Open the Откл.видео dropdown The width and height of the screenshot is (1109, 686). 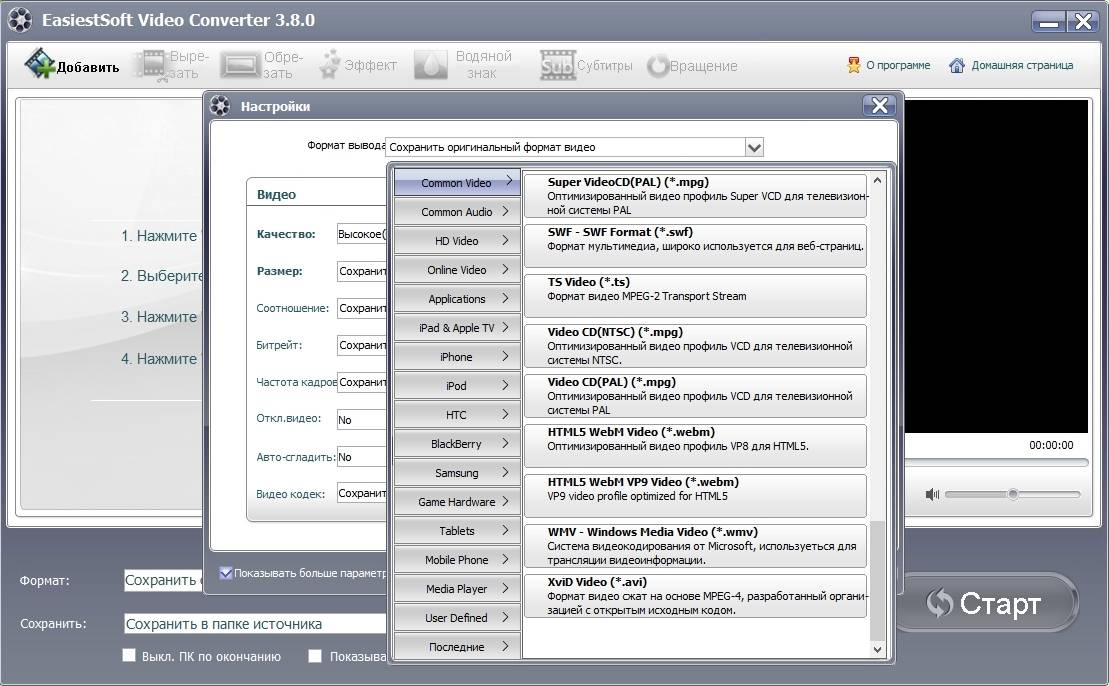[x=362, y=419]
